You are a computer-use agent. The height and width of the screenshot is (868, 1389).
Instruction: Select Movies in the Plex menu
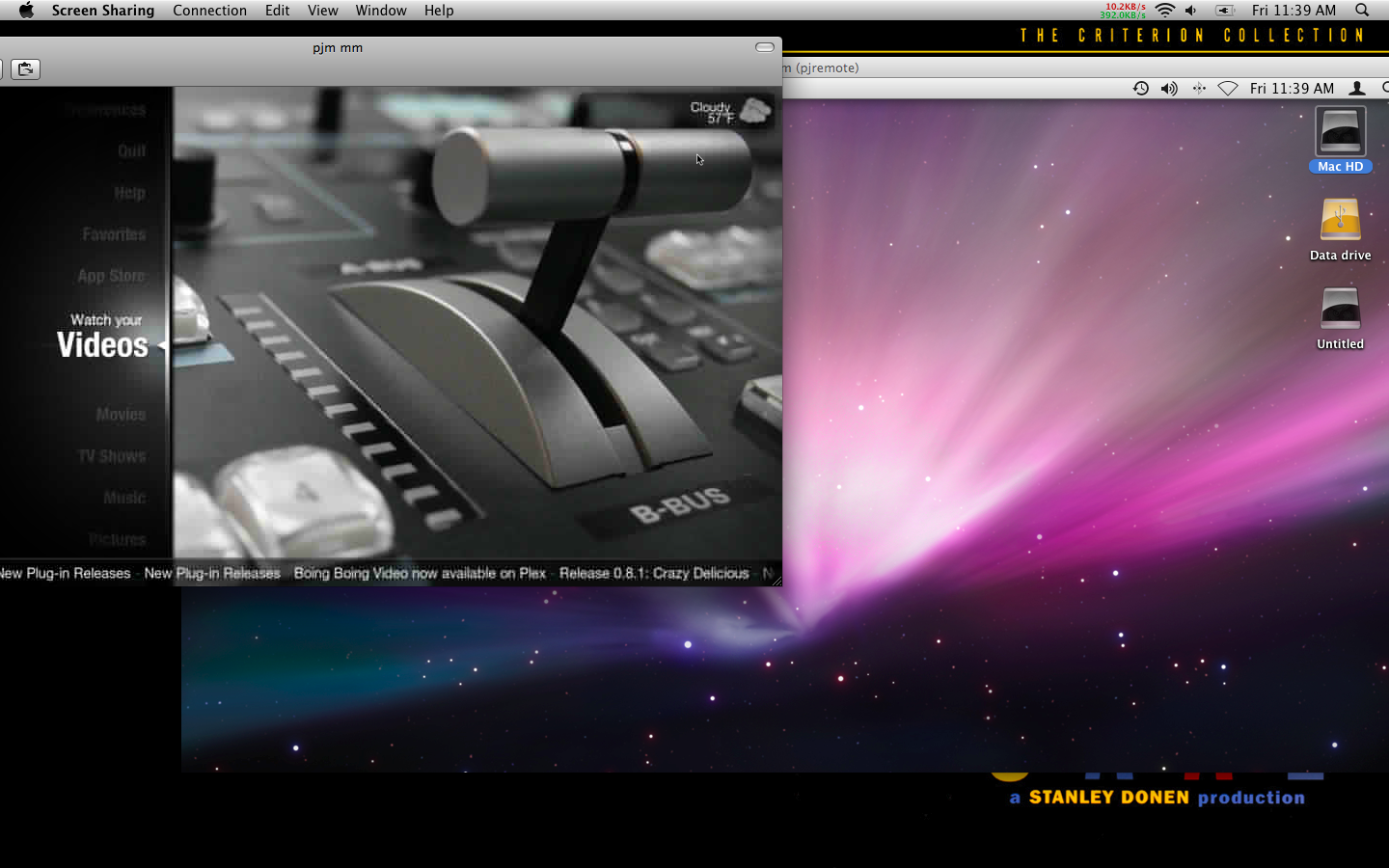tap(121, 415)
